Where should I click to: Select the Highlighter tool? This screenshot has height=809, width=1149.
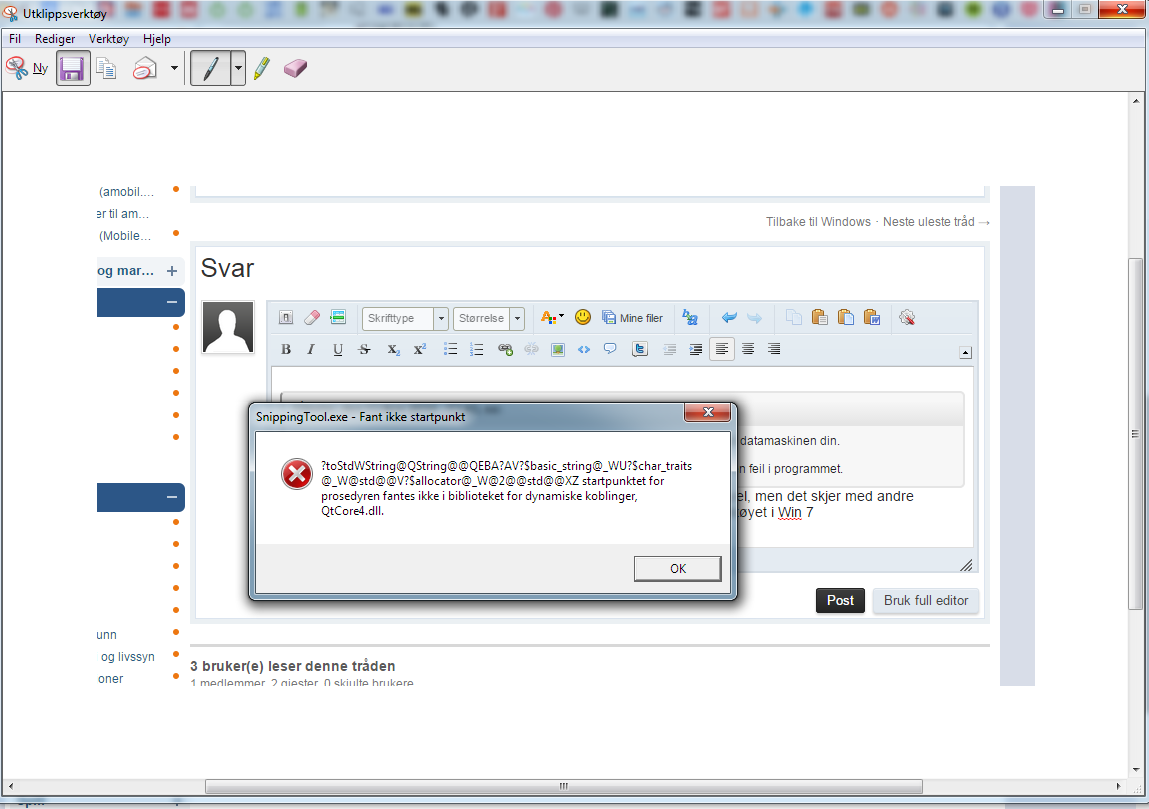(x=262, y=68)
